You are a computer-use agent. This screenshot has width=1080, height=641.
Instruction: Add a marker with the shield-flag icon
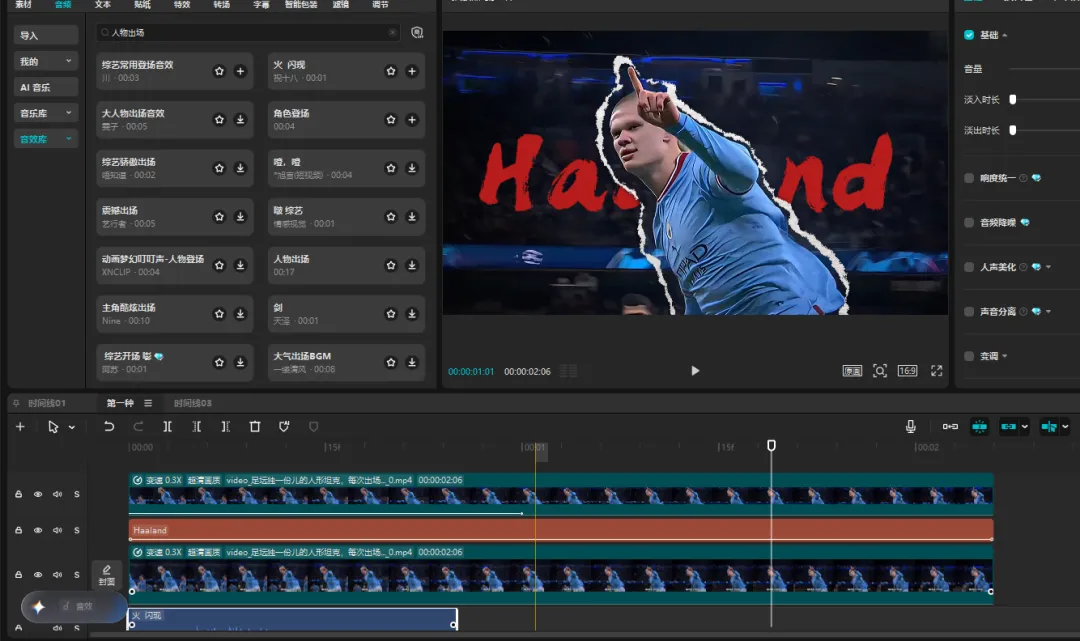[x=284, y=427]
